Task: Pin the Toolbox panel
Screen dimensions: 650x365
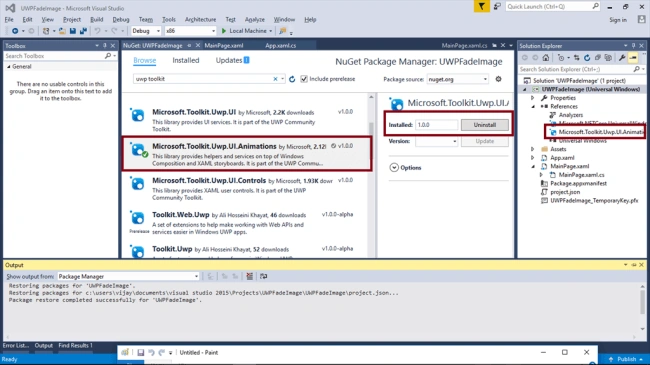Action: pyautogui.click(x=105, y=46)
